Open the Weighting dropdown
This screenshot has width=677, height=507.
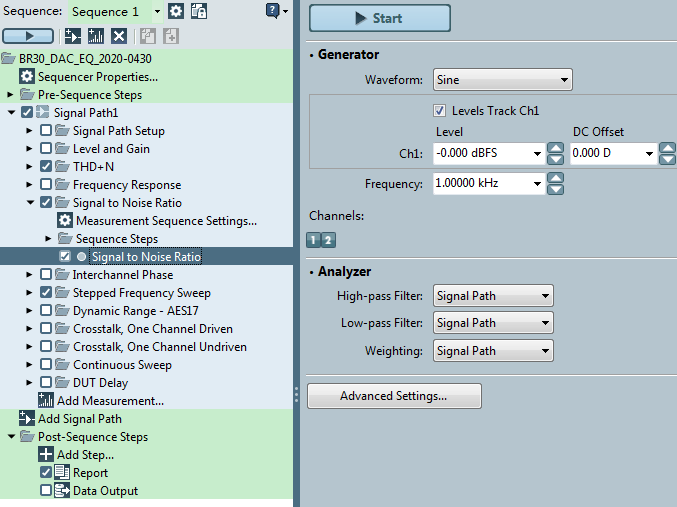click(x=493, y=351)
